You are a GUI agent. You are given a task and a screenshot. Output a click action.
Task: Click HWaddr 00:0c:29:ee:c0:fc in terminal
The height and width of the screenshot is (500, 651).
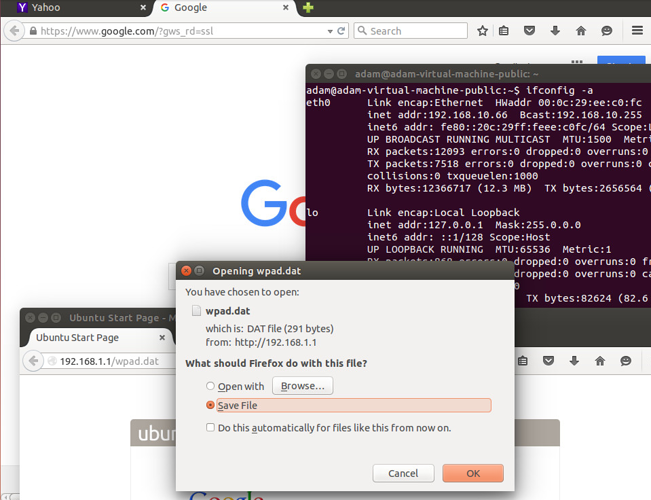568,103
